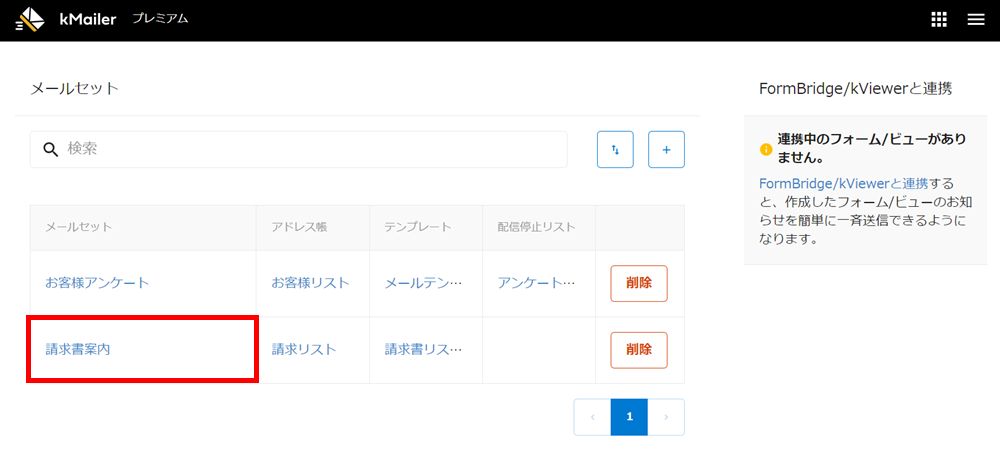Open the apps grid launcher
The height and width of the screenshot is (470, 1000).
point(938,19)
